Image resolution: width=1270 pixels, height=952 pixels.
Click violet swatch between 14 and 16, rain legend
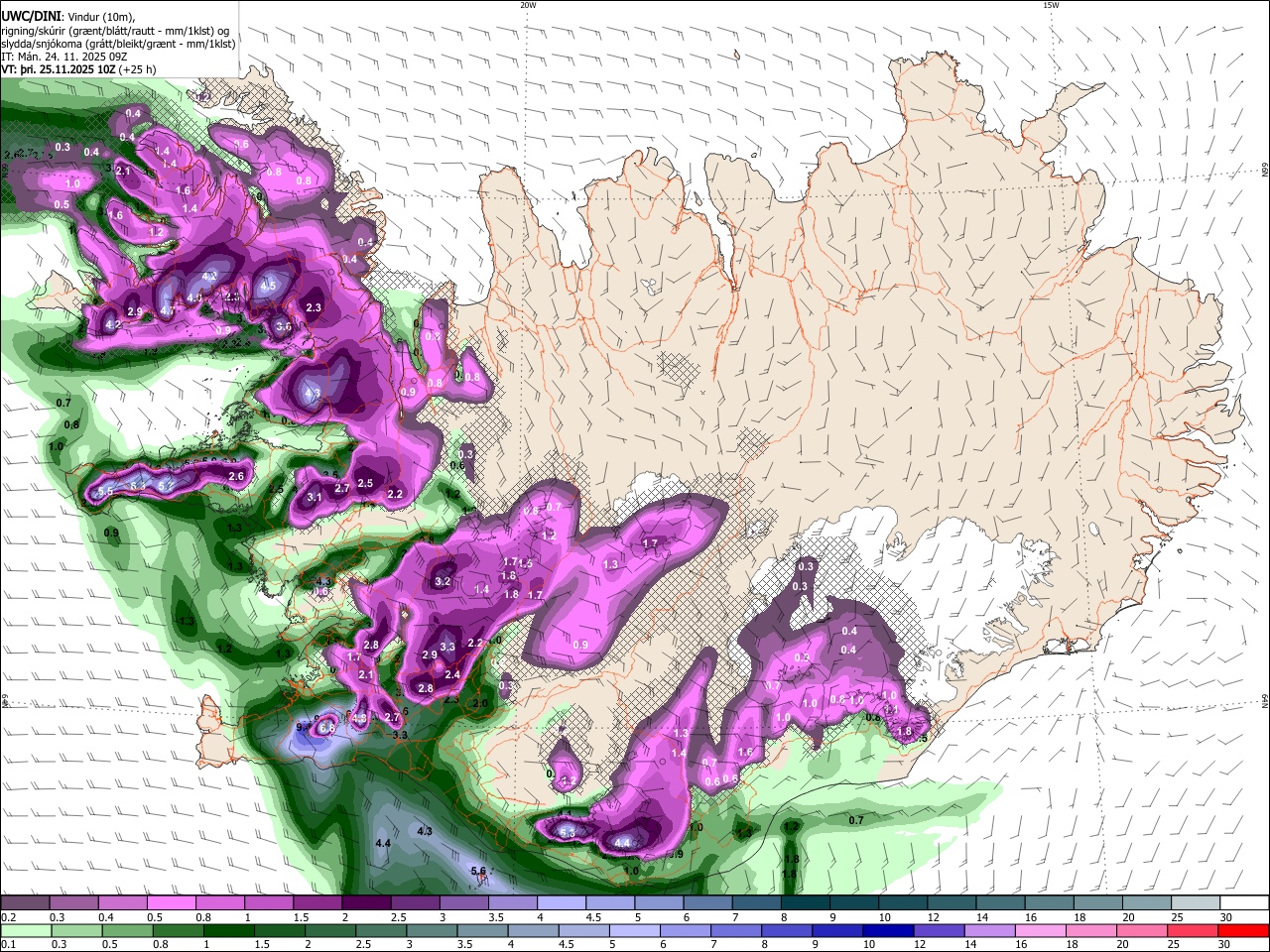click(x=989, y=930)
